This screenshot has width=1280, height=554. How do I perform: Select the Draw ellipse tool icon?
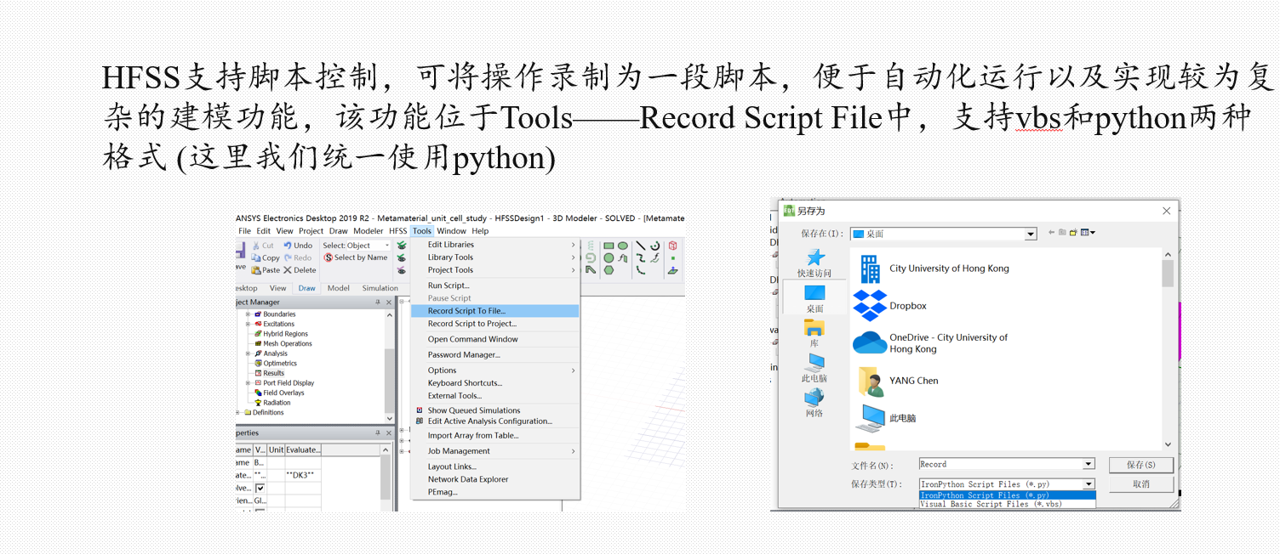623,246
